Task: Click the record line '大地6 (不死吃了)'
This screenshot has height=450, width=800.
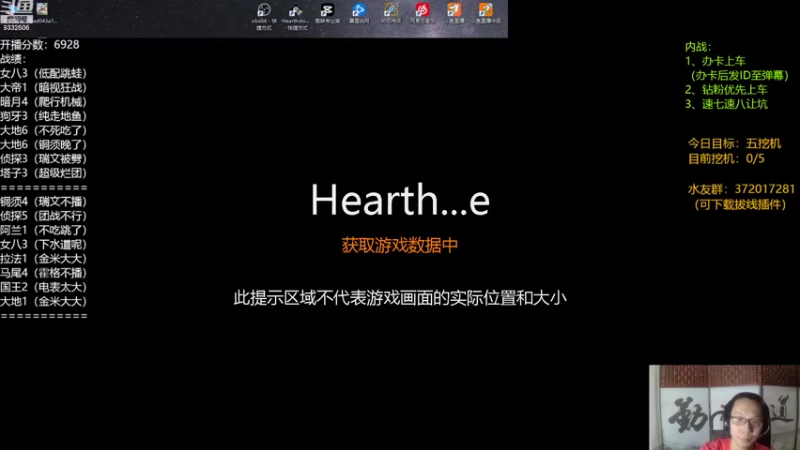Action: click(43, 131)
